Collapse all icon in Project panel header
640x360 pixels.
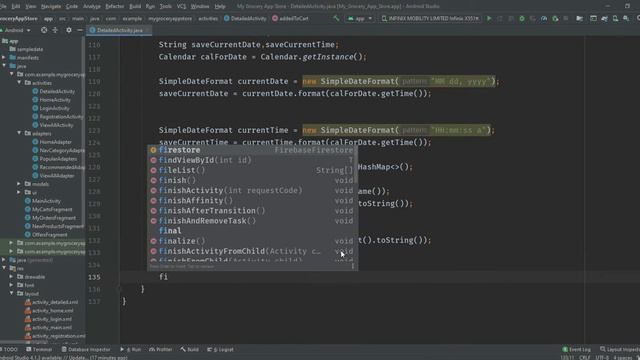[55, 30]
